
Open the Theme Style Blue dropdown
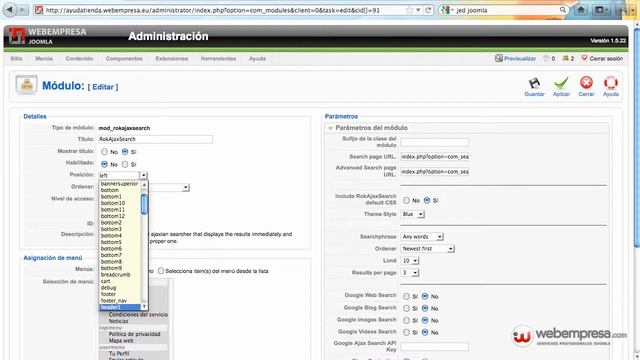click(413, 214)
